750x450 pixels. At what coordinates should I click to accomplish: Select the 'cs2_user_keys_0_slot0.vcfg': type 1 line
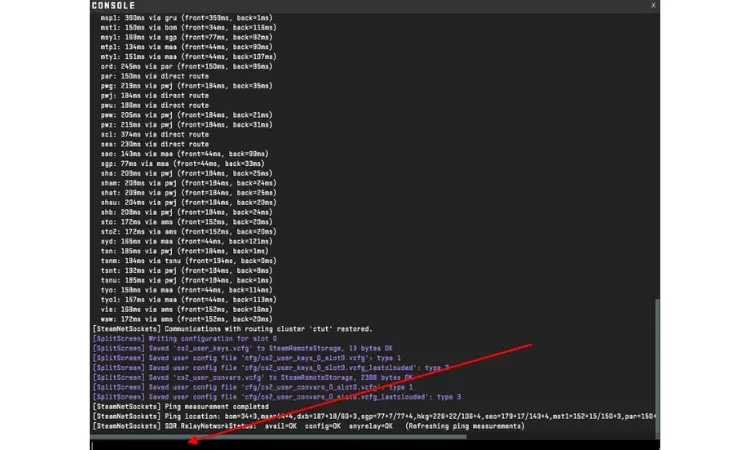[247, 358]
